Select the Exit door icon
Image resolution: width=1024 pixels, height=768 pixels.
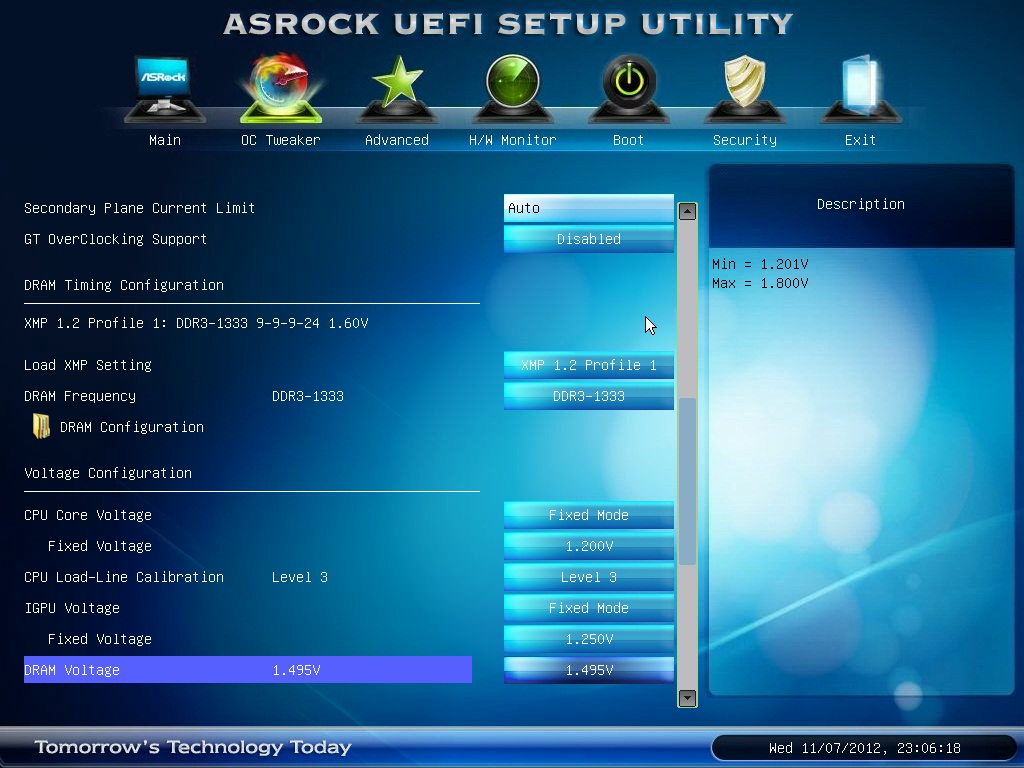pos(861,89)
